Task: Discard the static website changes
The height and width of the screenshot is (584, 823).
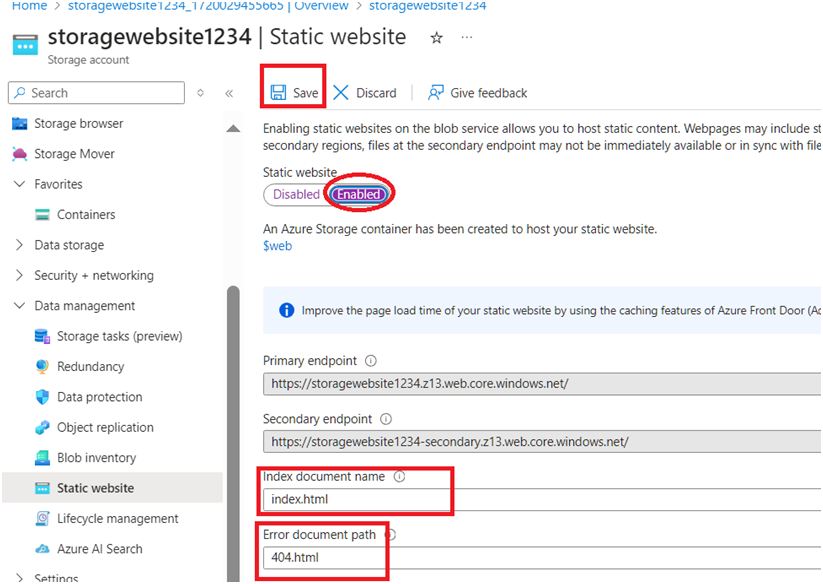Action: 365,93
